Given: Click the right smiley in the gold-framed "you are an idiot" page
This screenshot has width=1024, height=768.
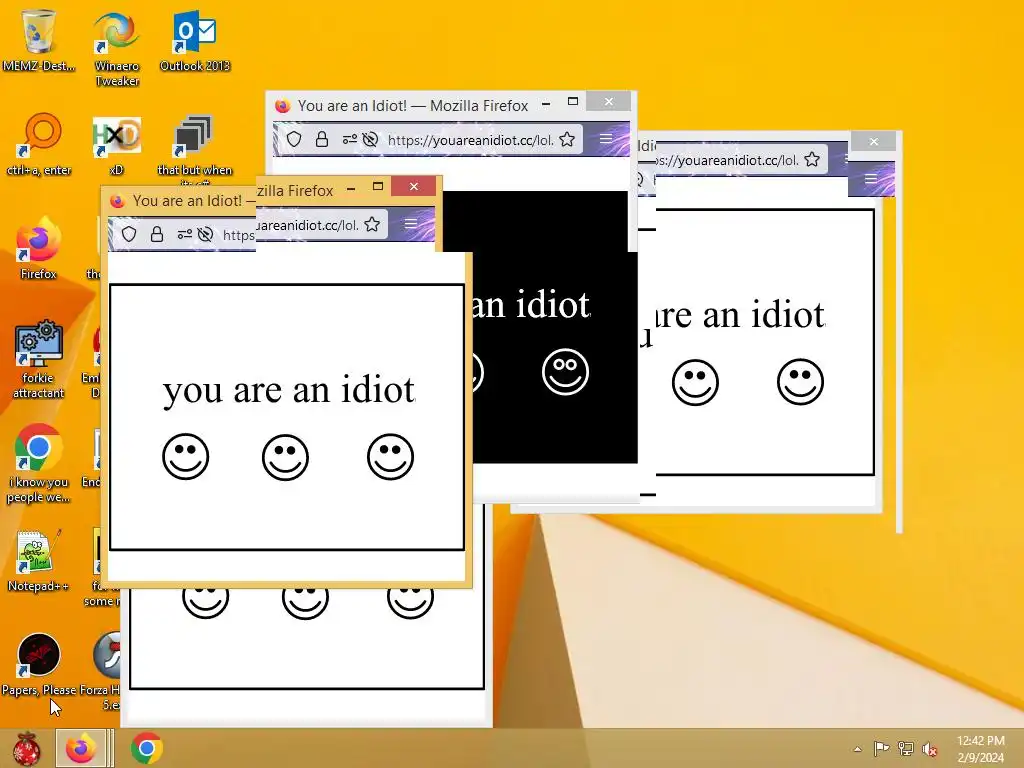Looking at the screenshot, I should (x=390, y=456).
